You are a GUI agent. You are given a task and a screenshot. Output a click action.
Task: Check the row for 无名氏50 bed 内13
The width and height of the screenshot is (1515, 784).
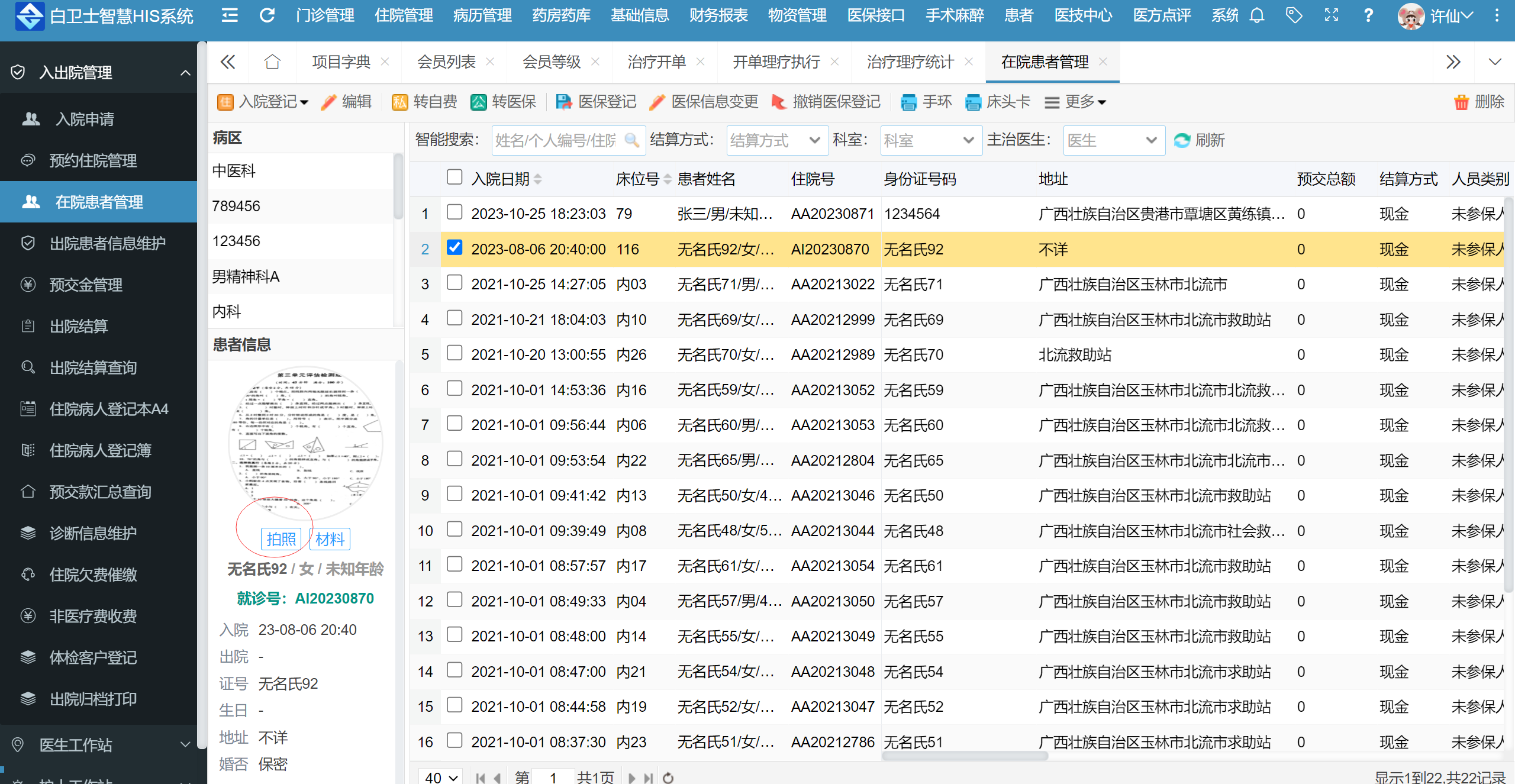(454, 493)
